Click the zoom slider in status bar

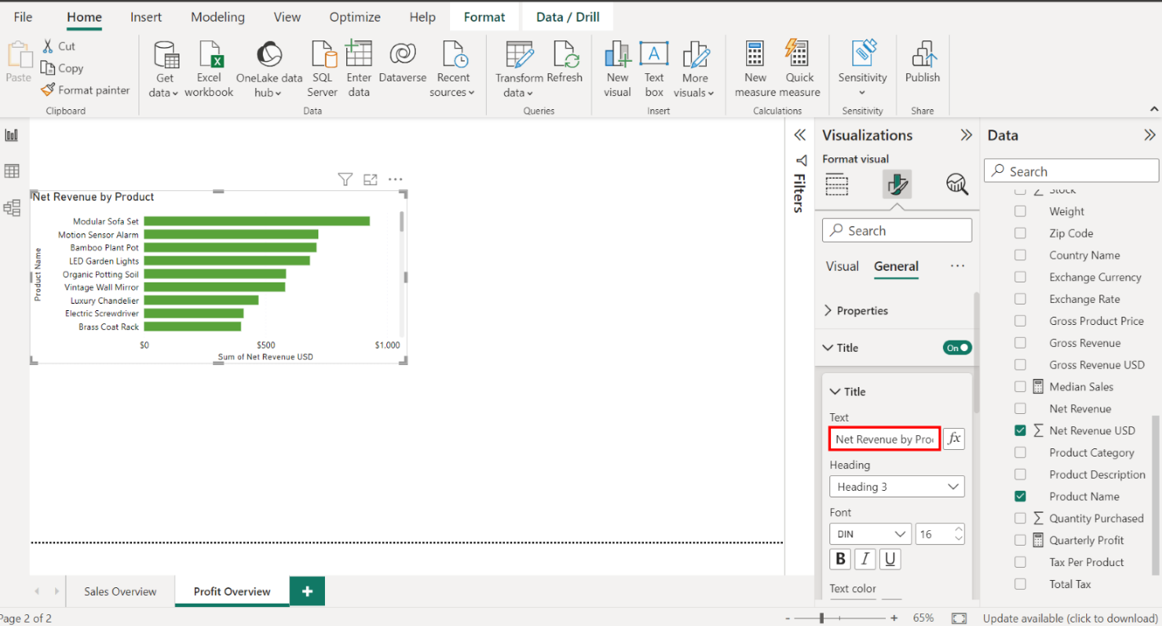tap(822, 619)
